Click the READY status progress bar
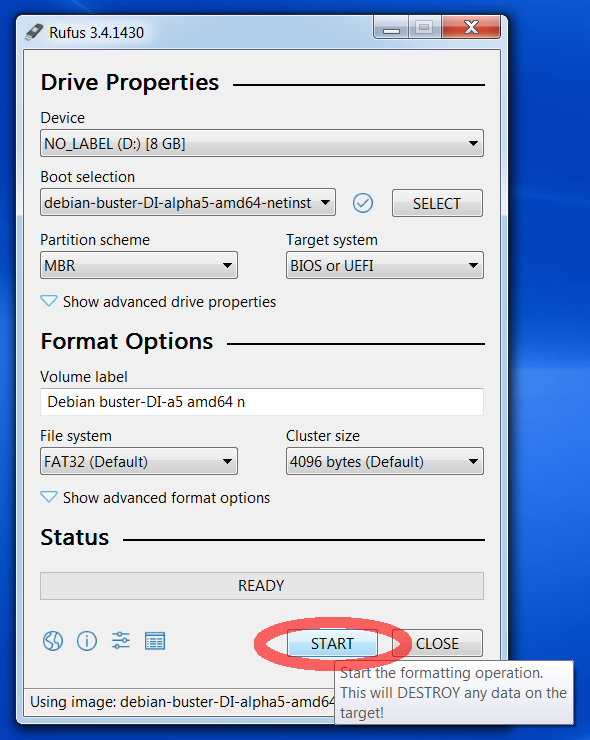This screenshot has height=740, width=590. coord(261,586)
